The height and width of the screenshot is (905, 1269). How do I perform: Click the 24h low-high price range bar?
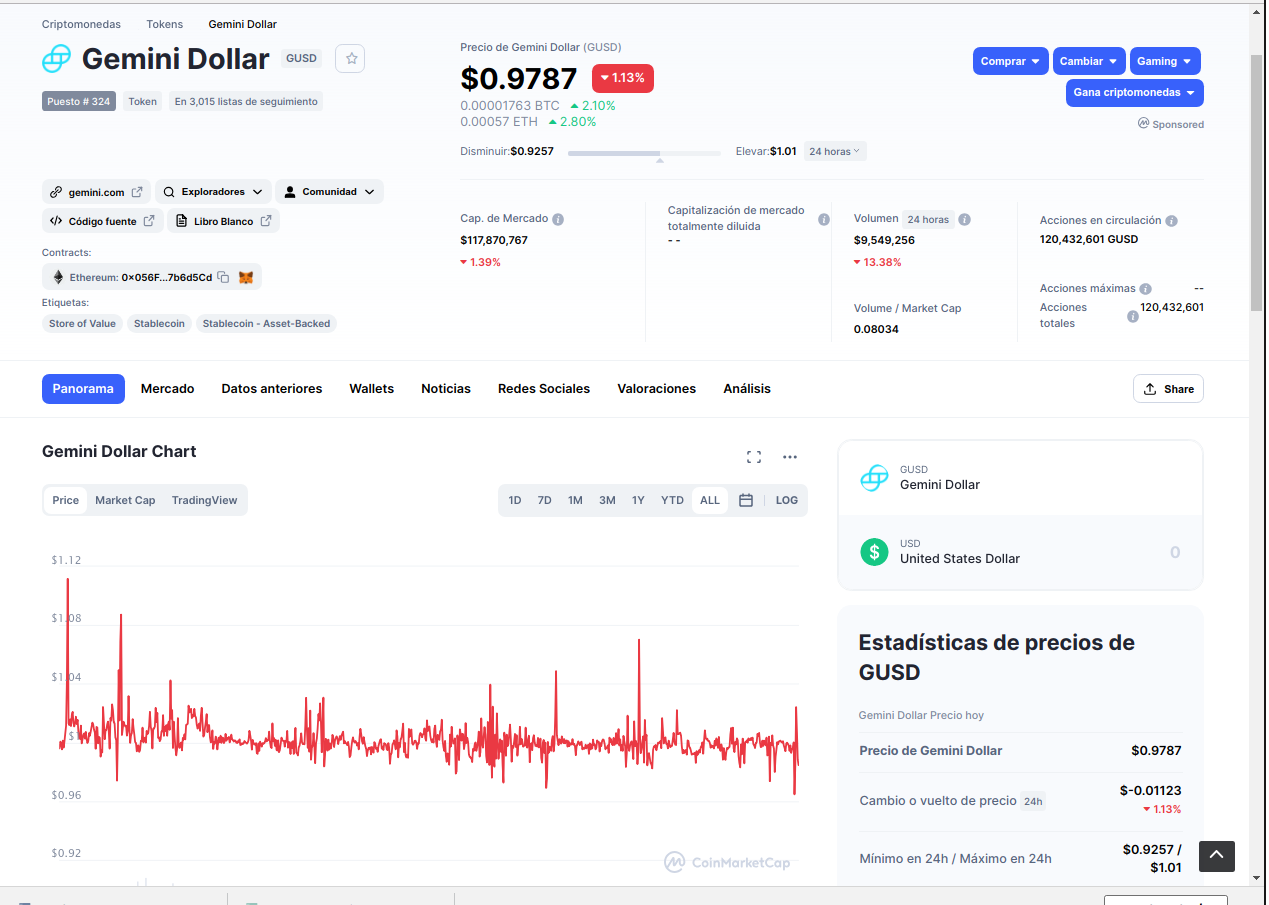[644, 153]
